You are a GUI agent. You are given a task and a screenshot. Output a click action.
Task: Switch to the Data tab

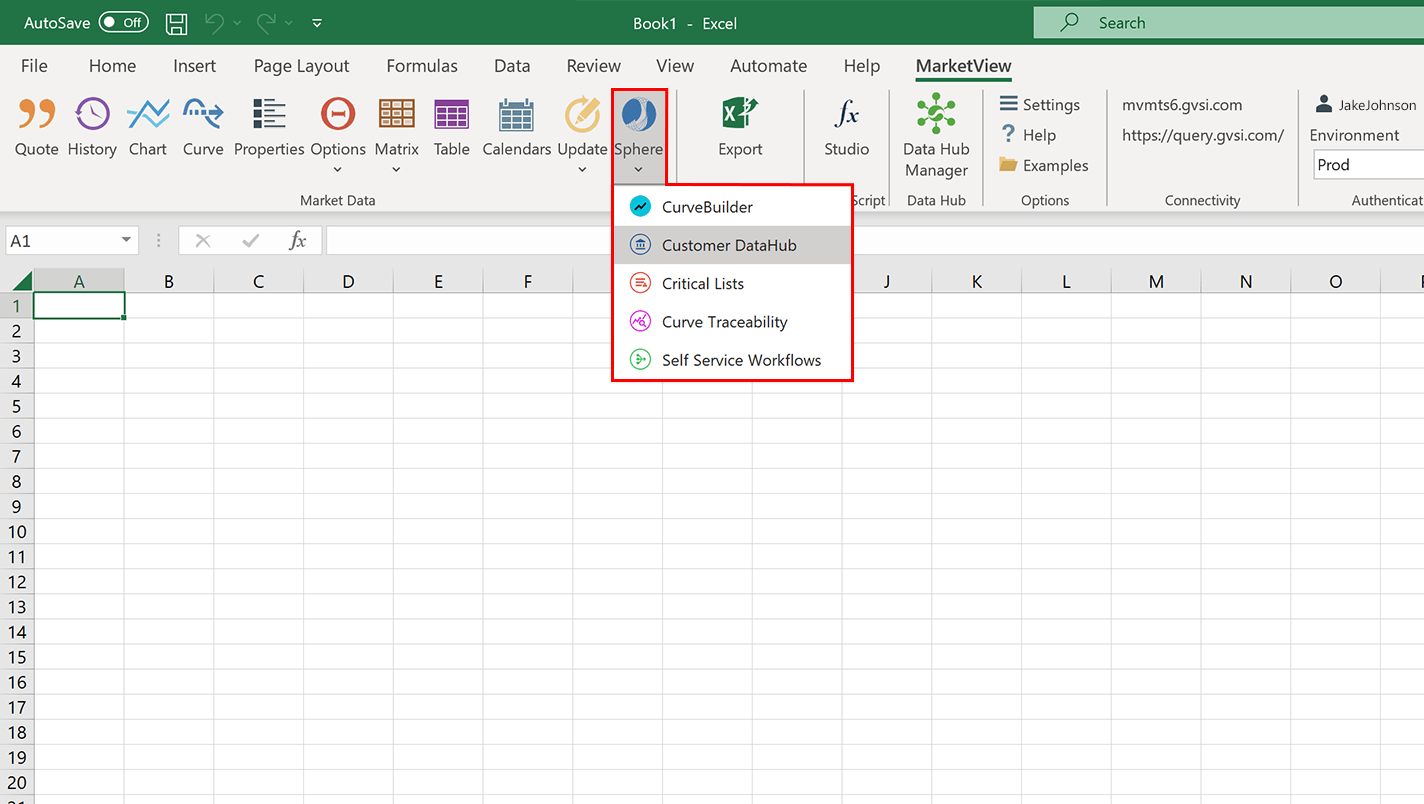tap(512, 66)
